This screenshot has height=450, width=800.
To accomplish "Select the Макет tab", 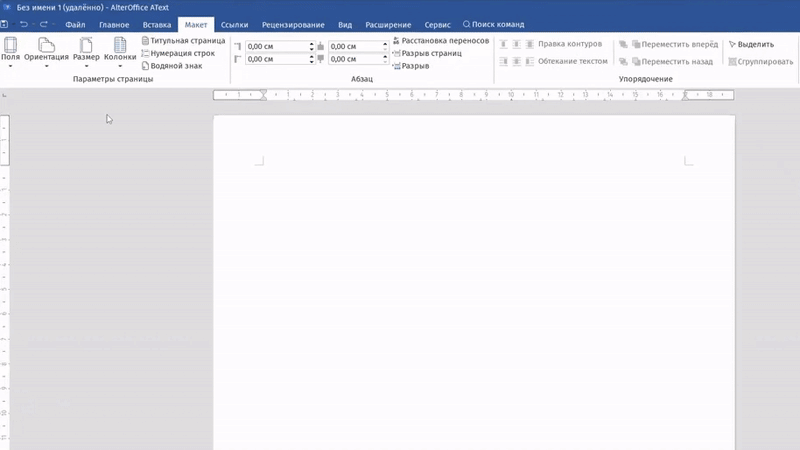I will click(x=196, y=24).
